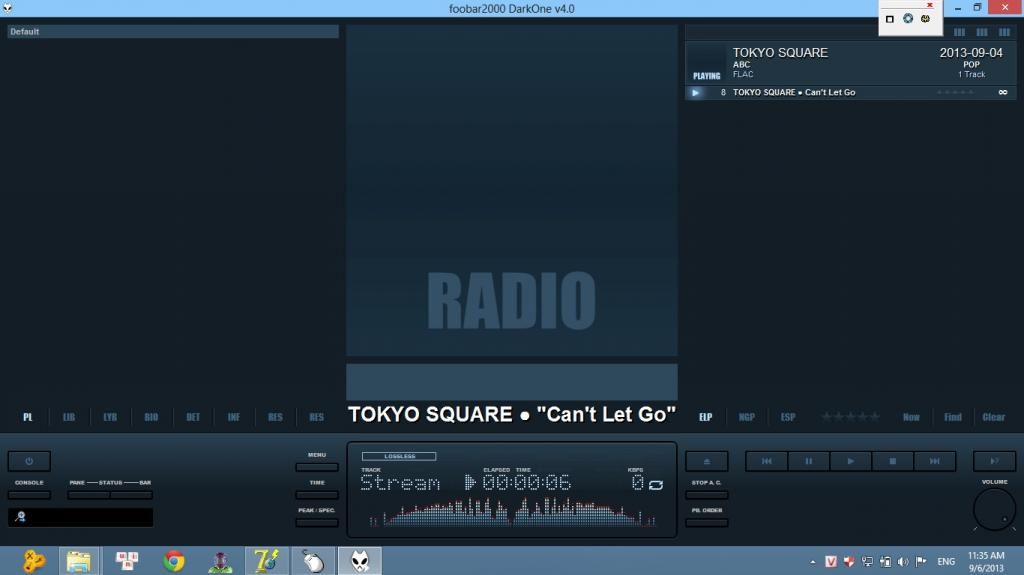Click the foobar2000 alien taskbar icon
1024x575 pixels.
point(360,561)
